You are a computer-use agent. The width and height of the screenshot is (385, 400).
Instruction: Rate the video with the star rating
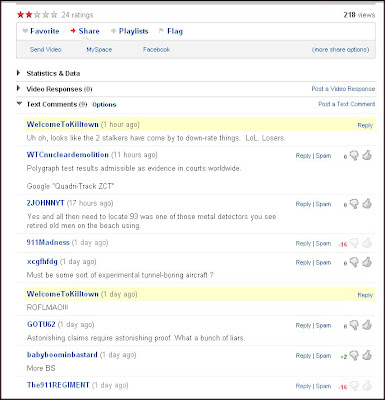[37, 15]
